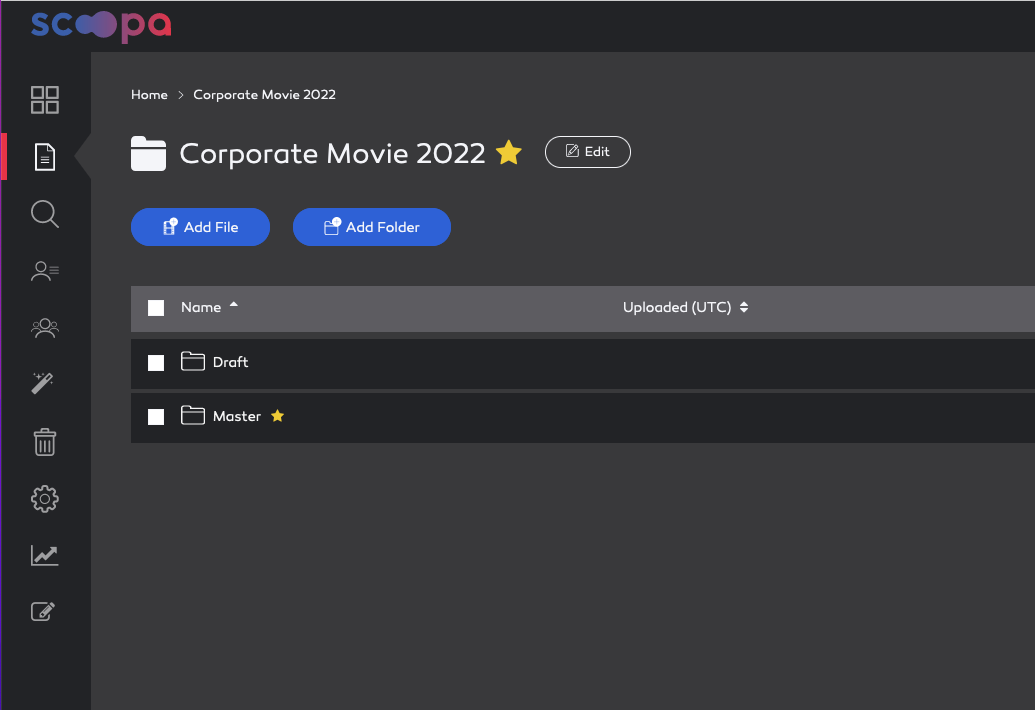Open the magic wand tool in sidebar
This screenshot has width=1035, height=710.
click(x=43, y=383)
